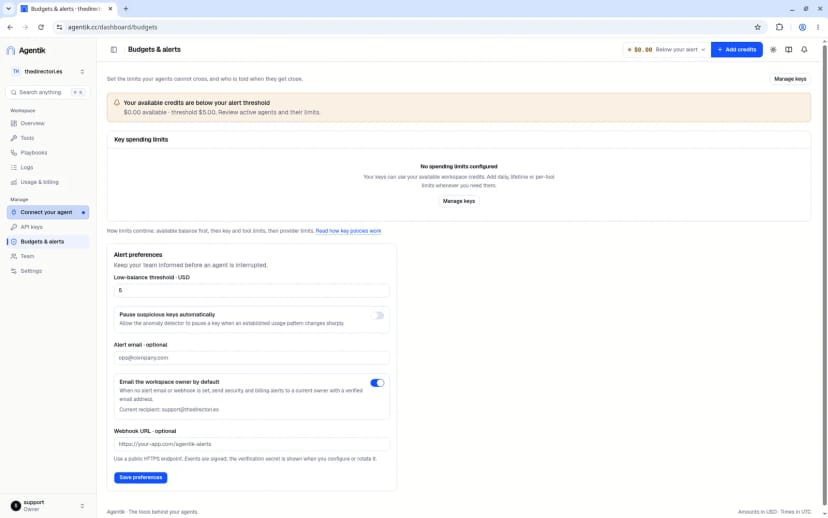Open notifications bell in header

(804, 50)
